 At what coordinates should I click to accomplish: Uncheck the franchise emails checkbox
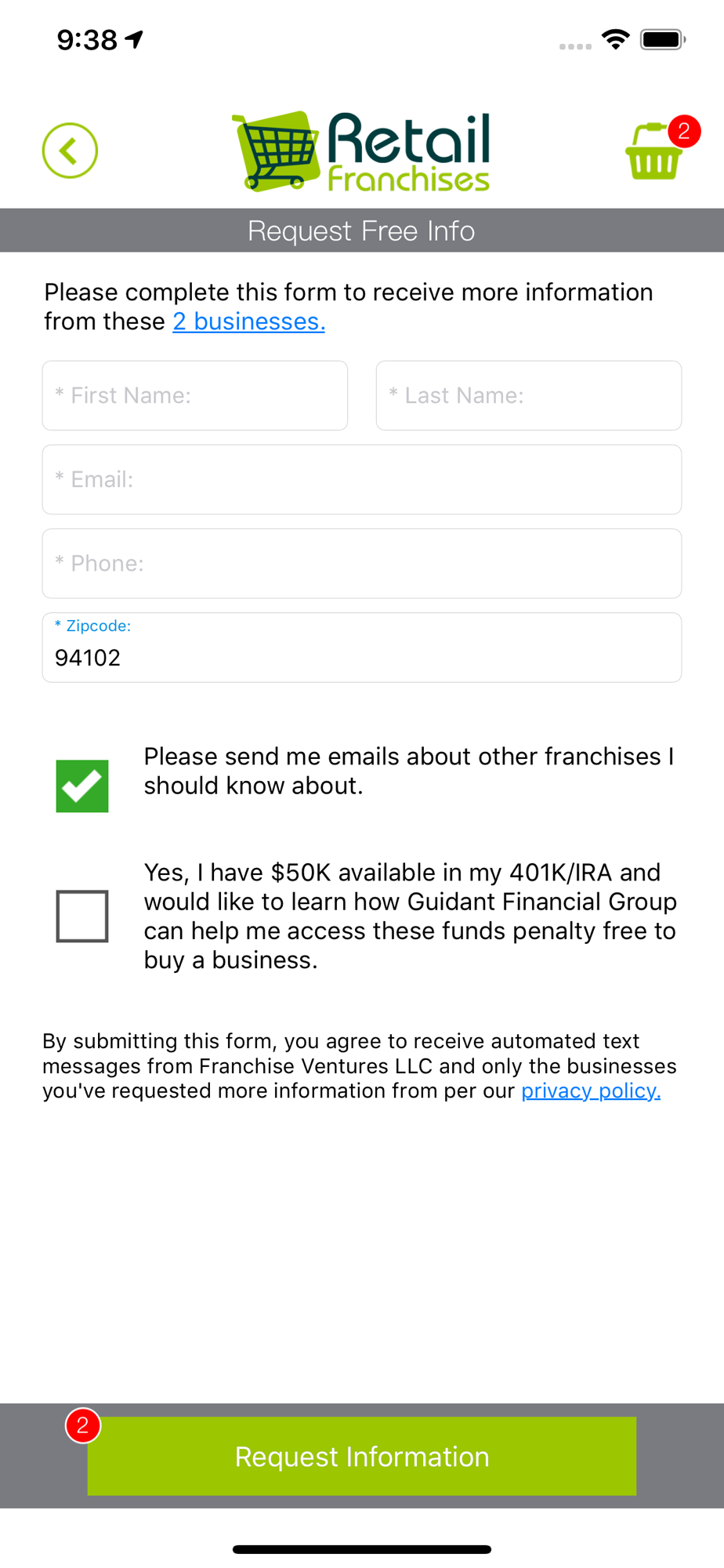click(x=82, y=786)
